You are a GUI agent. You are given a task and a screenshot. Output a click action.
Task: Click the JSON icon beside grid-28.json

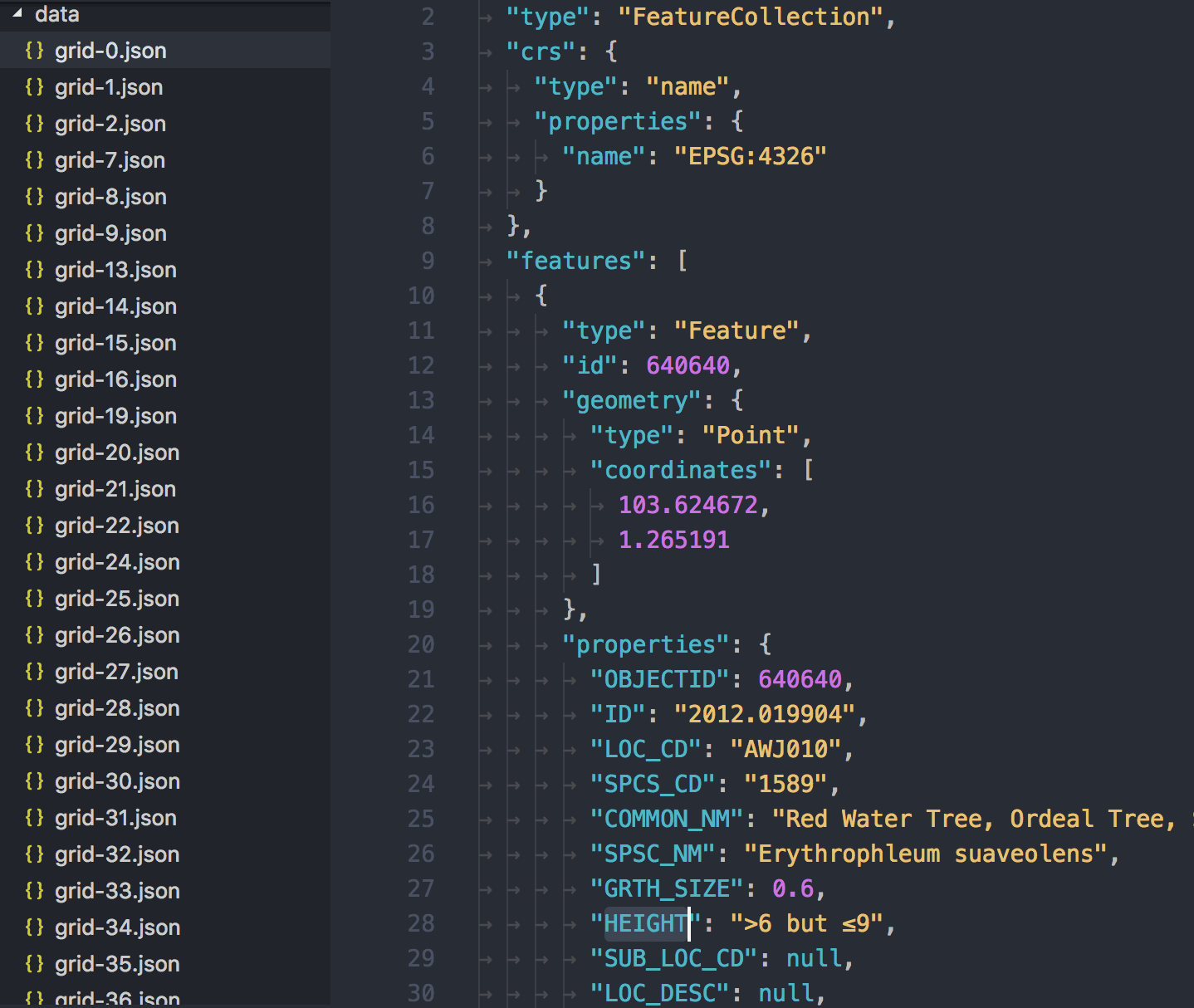point(34,708)
